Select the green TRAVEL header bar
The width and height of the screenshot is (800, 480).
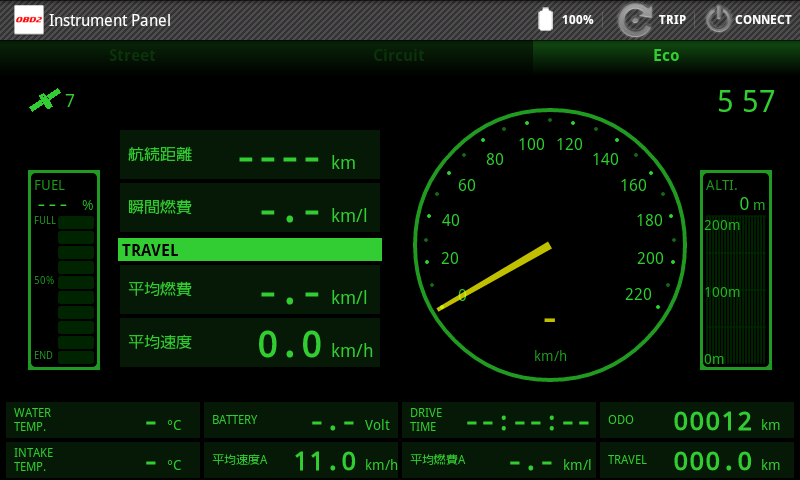coord(250,249)
